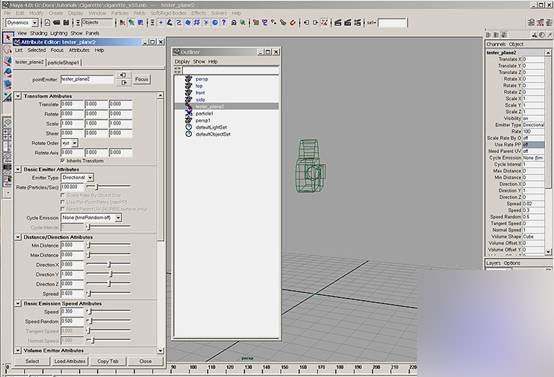Click the Show Tool Settings icon at top right
Viewport: 554px width, 377px height.
tap(540, 23)
